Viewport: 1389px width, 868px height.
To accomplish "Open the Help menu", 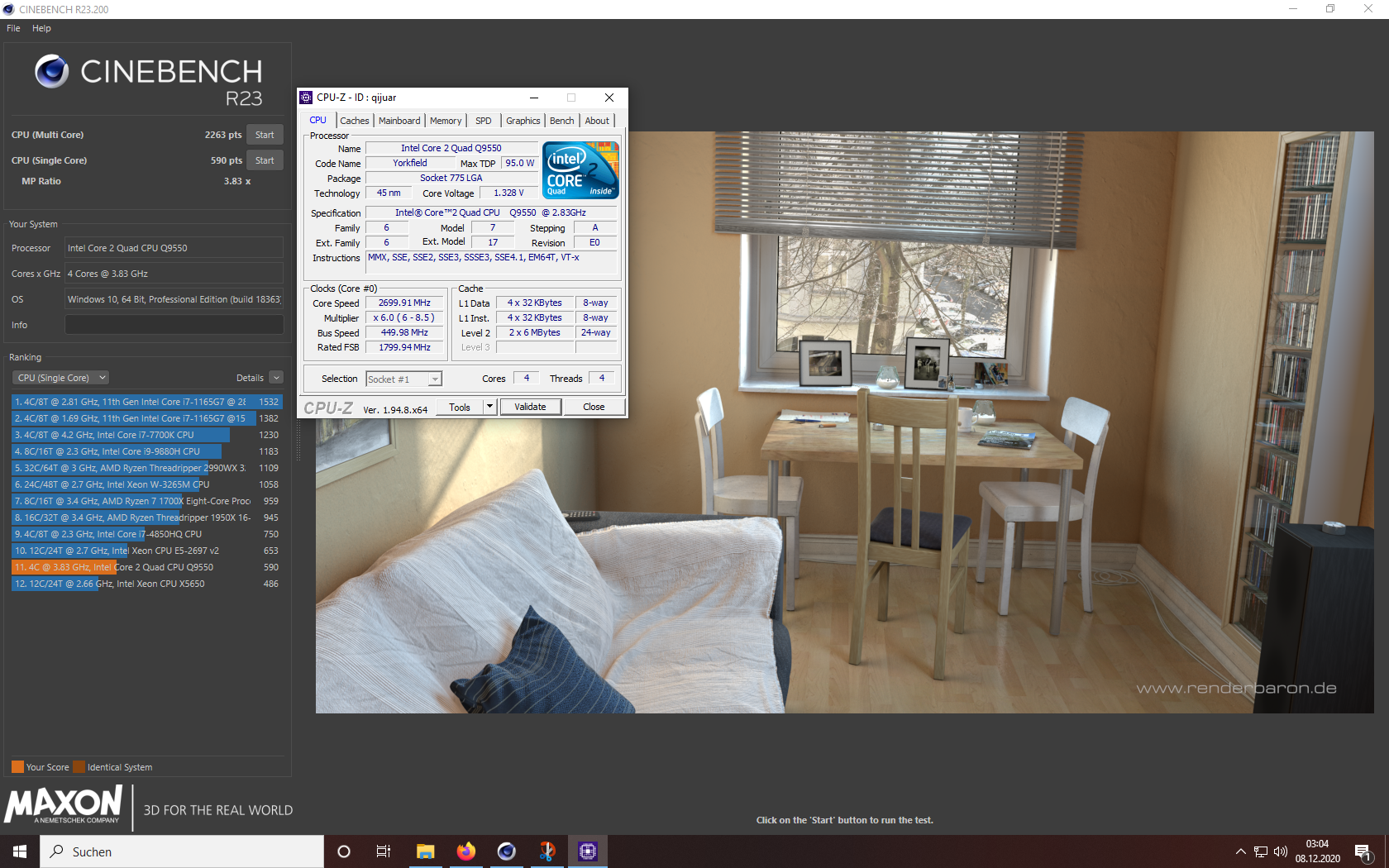I will coord(41,28).
